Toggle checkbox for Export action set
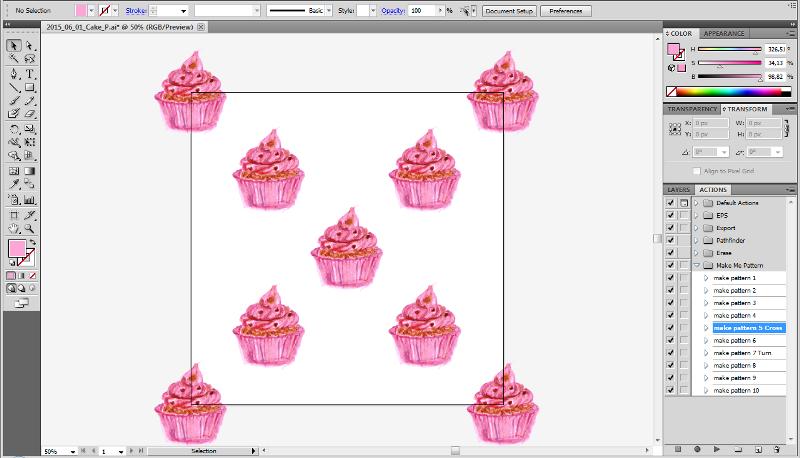The image size is (800, 458). pyautogui.click(x=670, y=227)
